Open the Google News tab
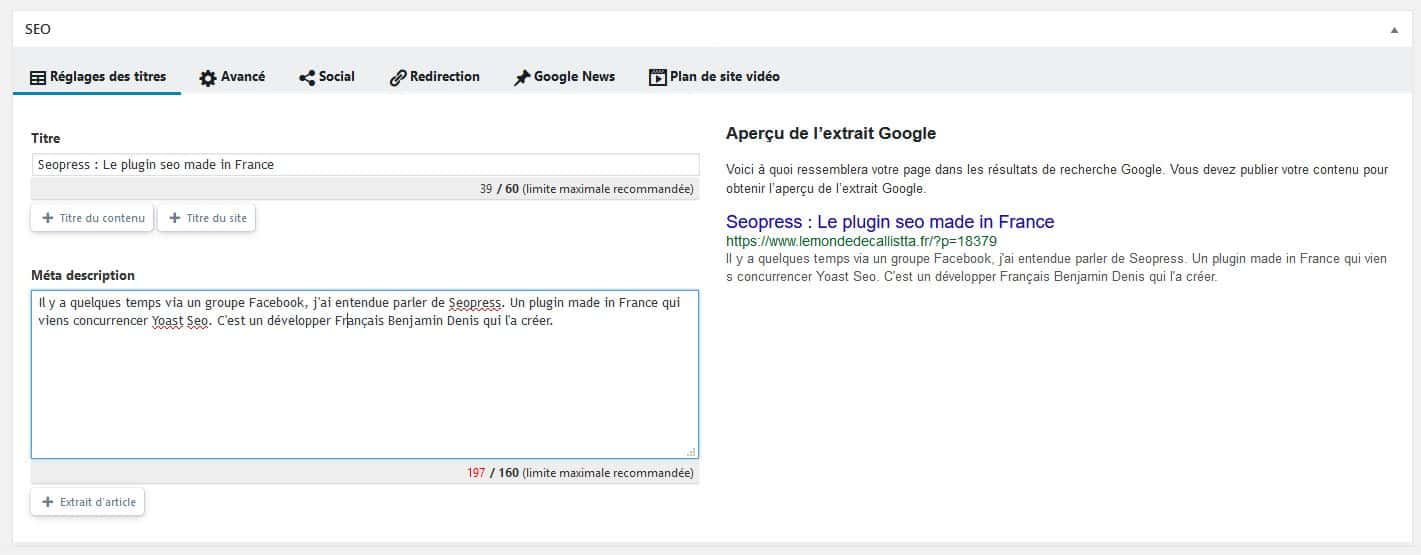 pos(564,76)
